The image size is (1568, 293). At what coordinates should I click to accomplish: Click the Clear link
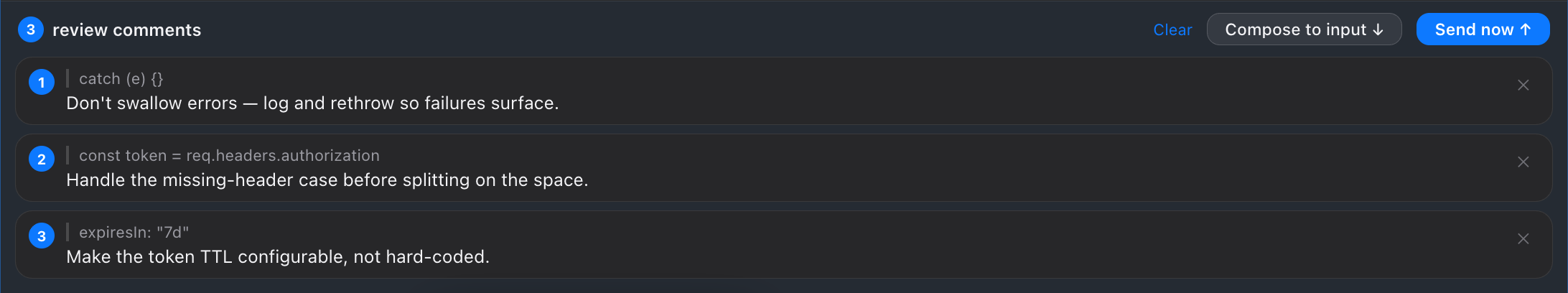click(1172, 29)
